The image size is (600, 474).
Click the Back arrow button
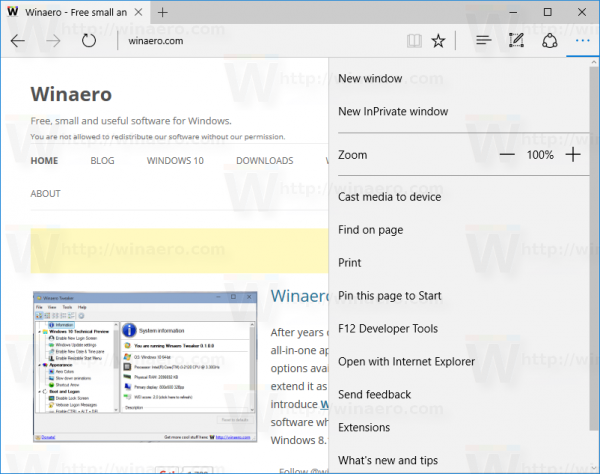pyautogui.click(x=18, y=41)
